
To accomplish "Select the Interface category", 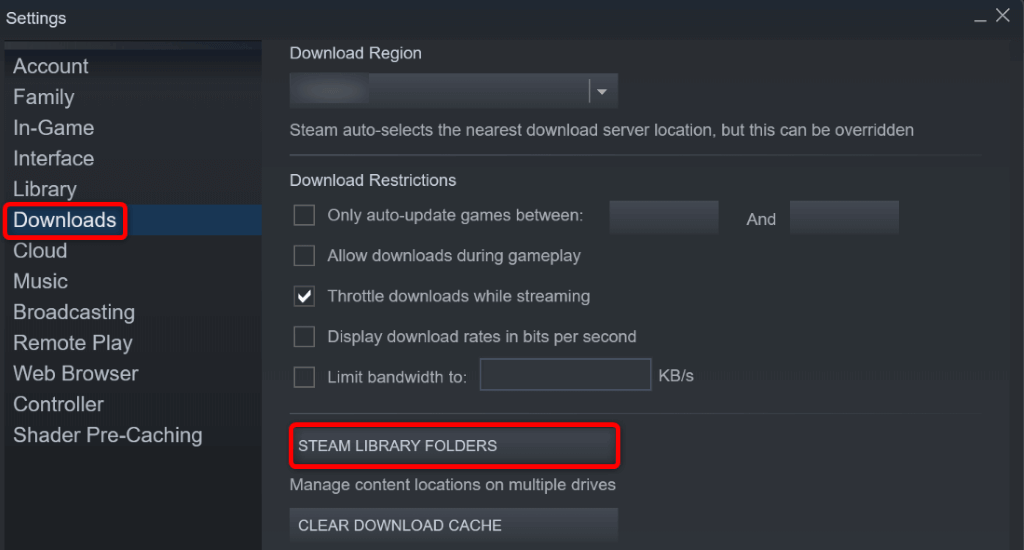I will 54,158.
